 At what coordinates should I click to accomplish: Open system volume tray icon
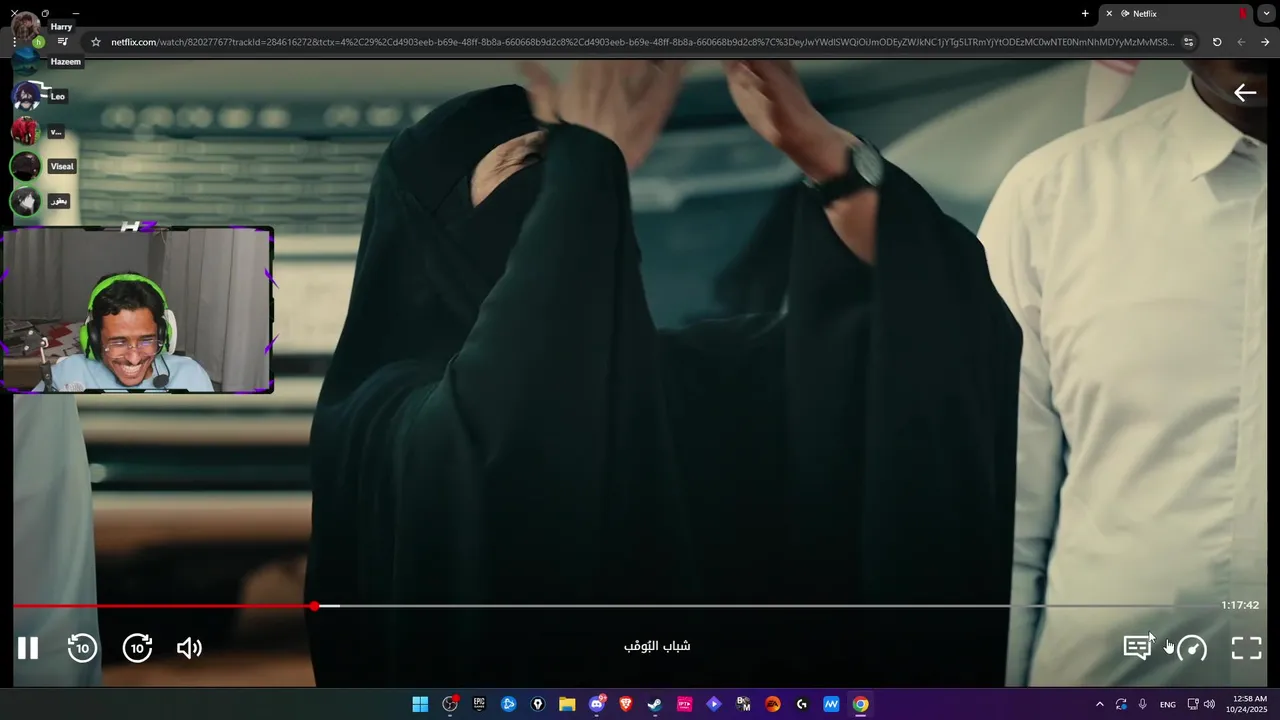(x=1209, y=704)
